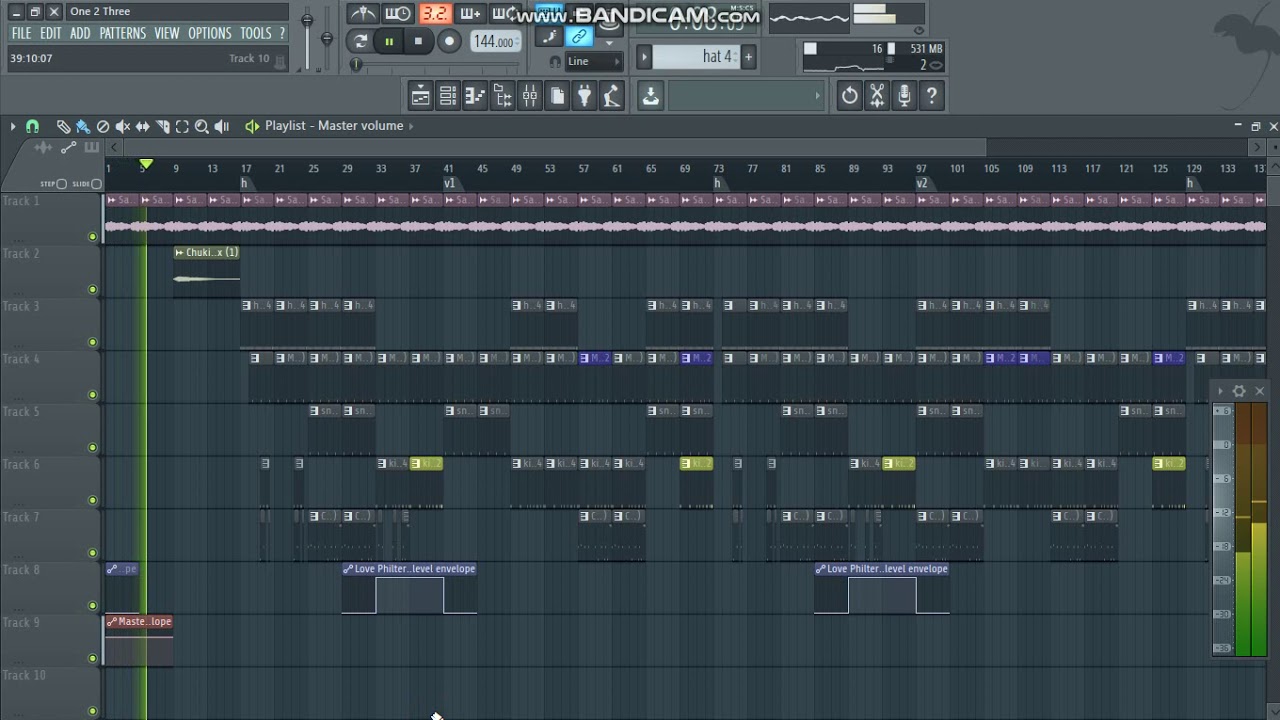Open the Piano roll window
Screen dimensions: 1280x720
pos(475,96)
